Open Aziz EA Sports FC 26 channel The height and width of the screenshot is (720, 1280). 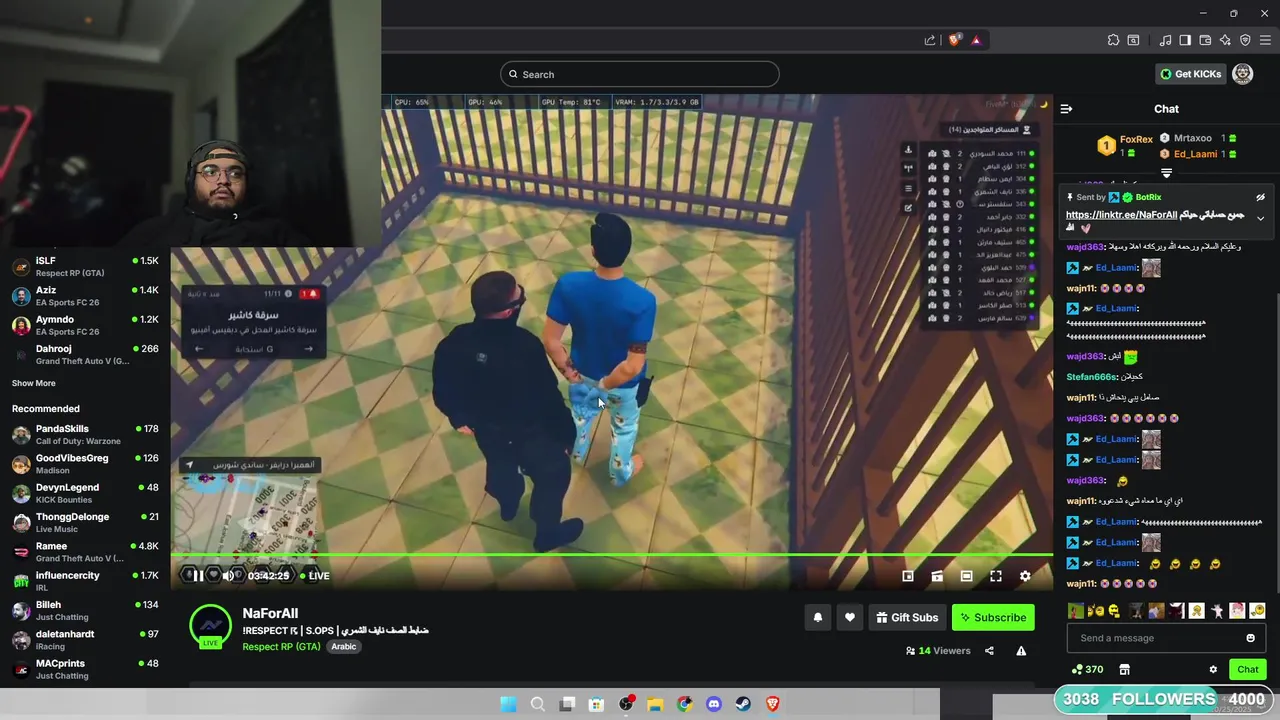[86, 296]
